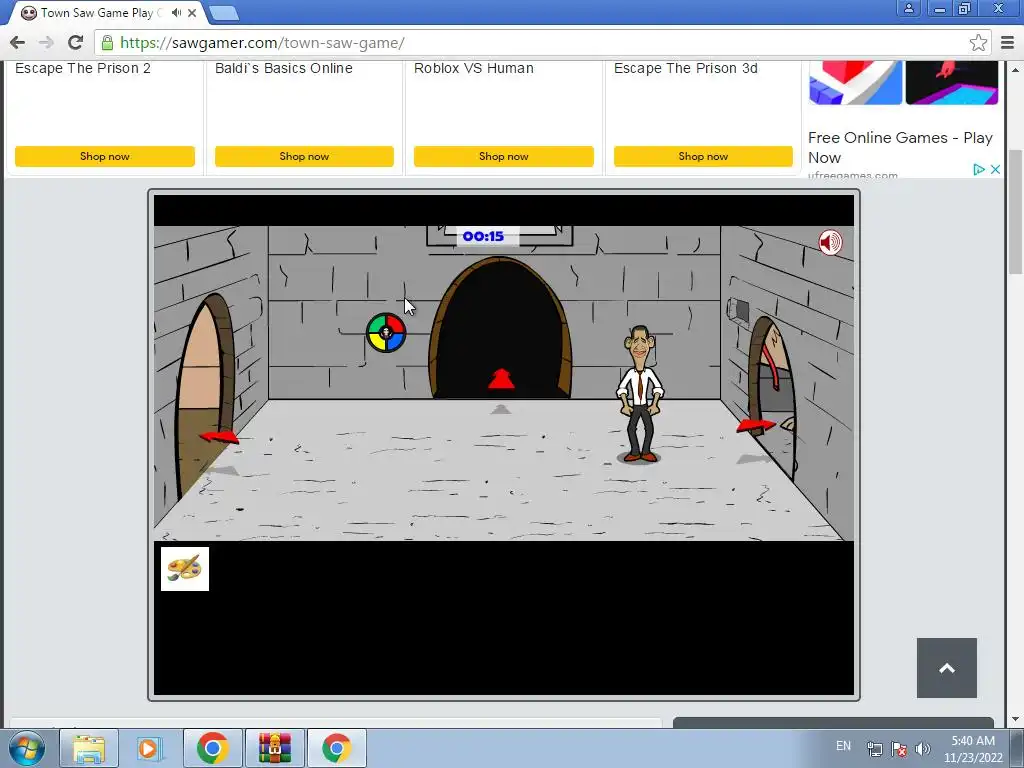
Task: Bookmark this page with the star
Action: tap(978, 43)
